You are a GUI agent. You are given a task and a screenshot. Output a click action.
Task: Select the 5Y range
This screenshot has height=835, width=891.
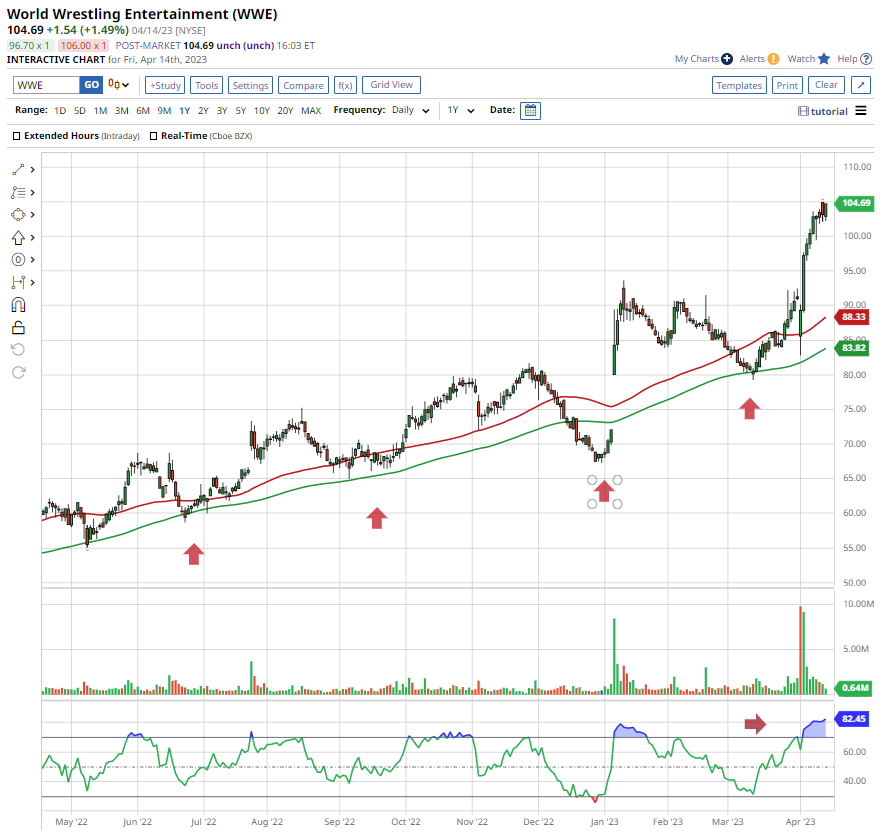241,111
